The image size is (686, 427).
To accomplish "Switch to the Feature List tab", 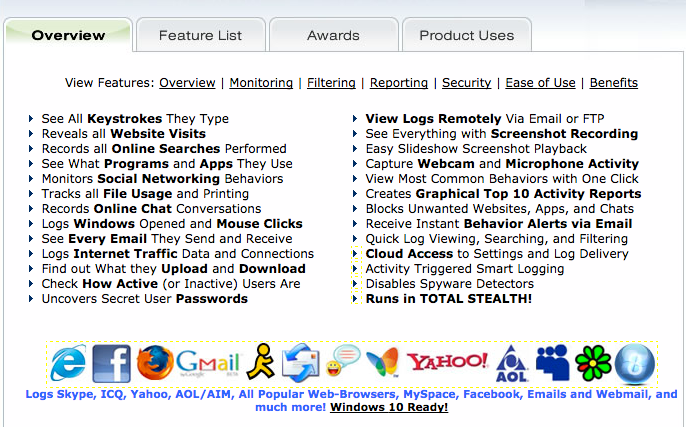I will 200,35.
